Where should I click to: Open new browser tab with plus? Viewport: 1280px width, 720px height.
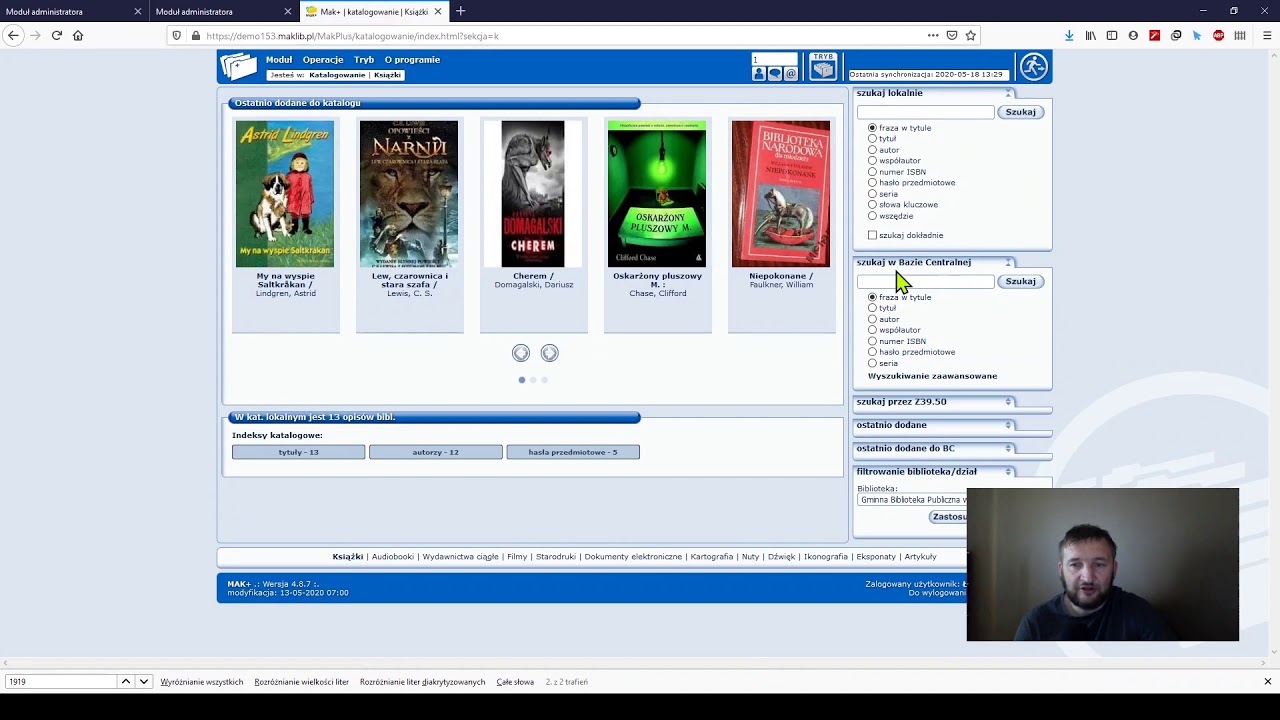[x=460, y=11]
